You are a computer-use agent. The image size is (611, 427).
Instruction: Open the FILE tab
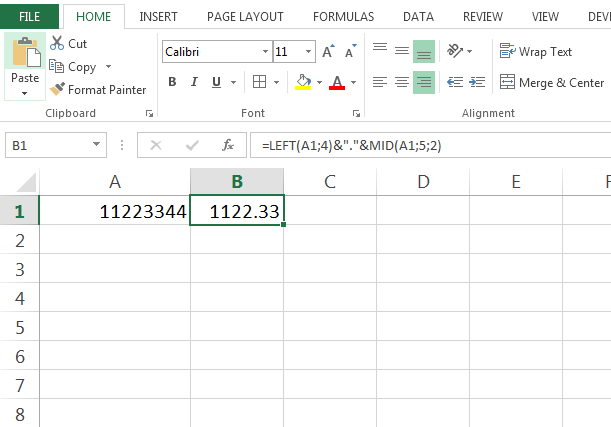[29, 16]
